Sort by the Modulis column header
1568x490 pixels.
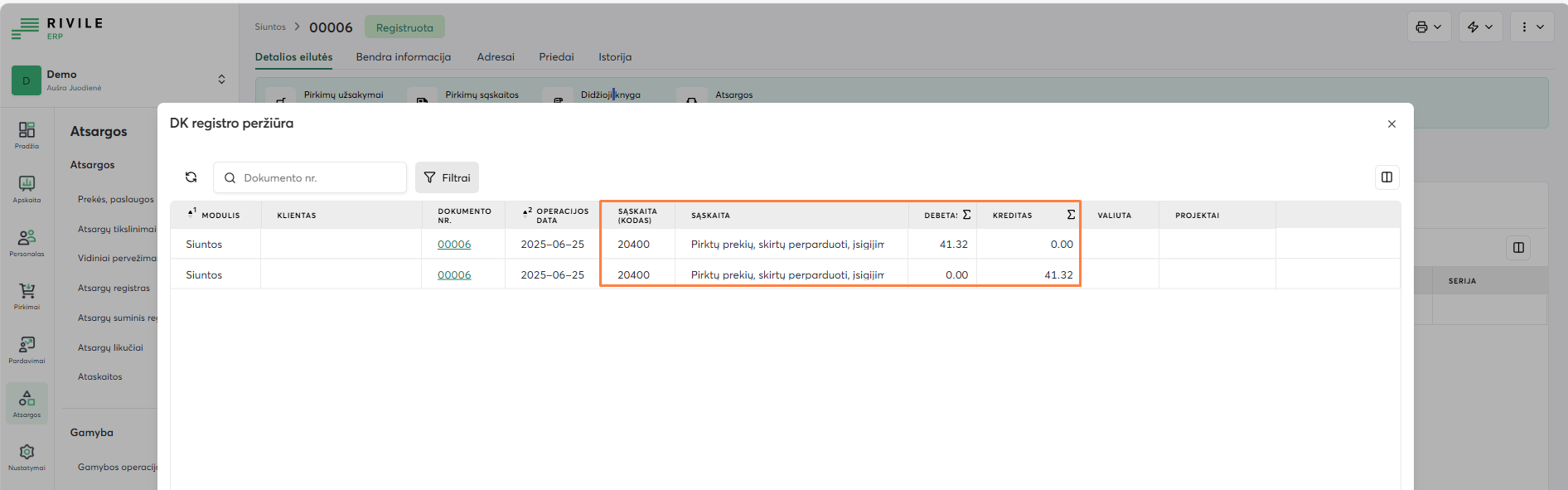pos(220,216)
